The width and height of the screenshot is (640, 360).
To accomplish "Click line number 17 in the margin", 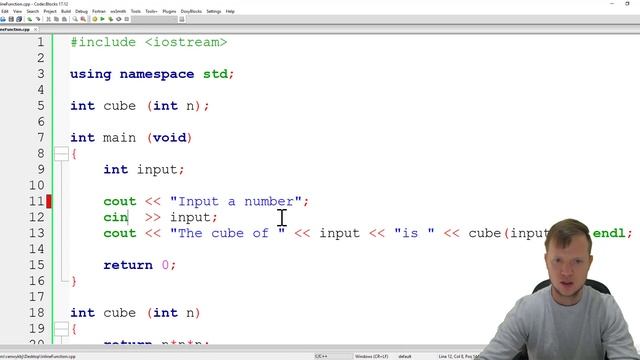I will point(36,297).
